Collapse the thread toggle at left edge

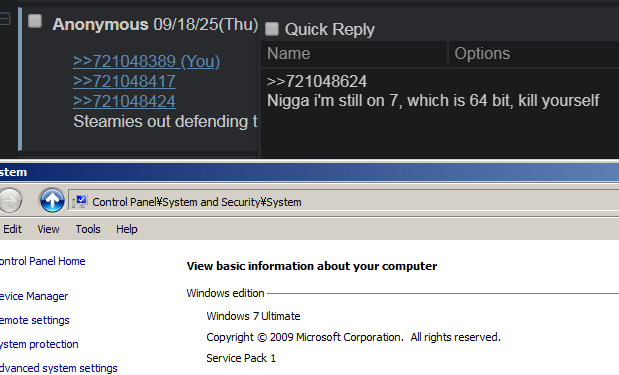5,19
